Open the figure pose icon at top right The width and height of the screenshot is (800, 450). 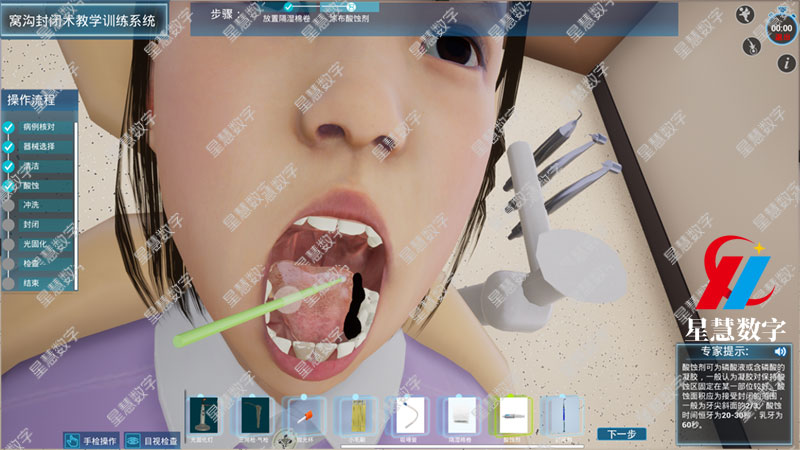point(744,14)
